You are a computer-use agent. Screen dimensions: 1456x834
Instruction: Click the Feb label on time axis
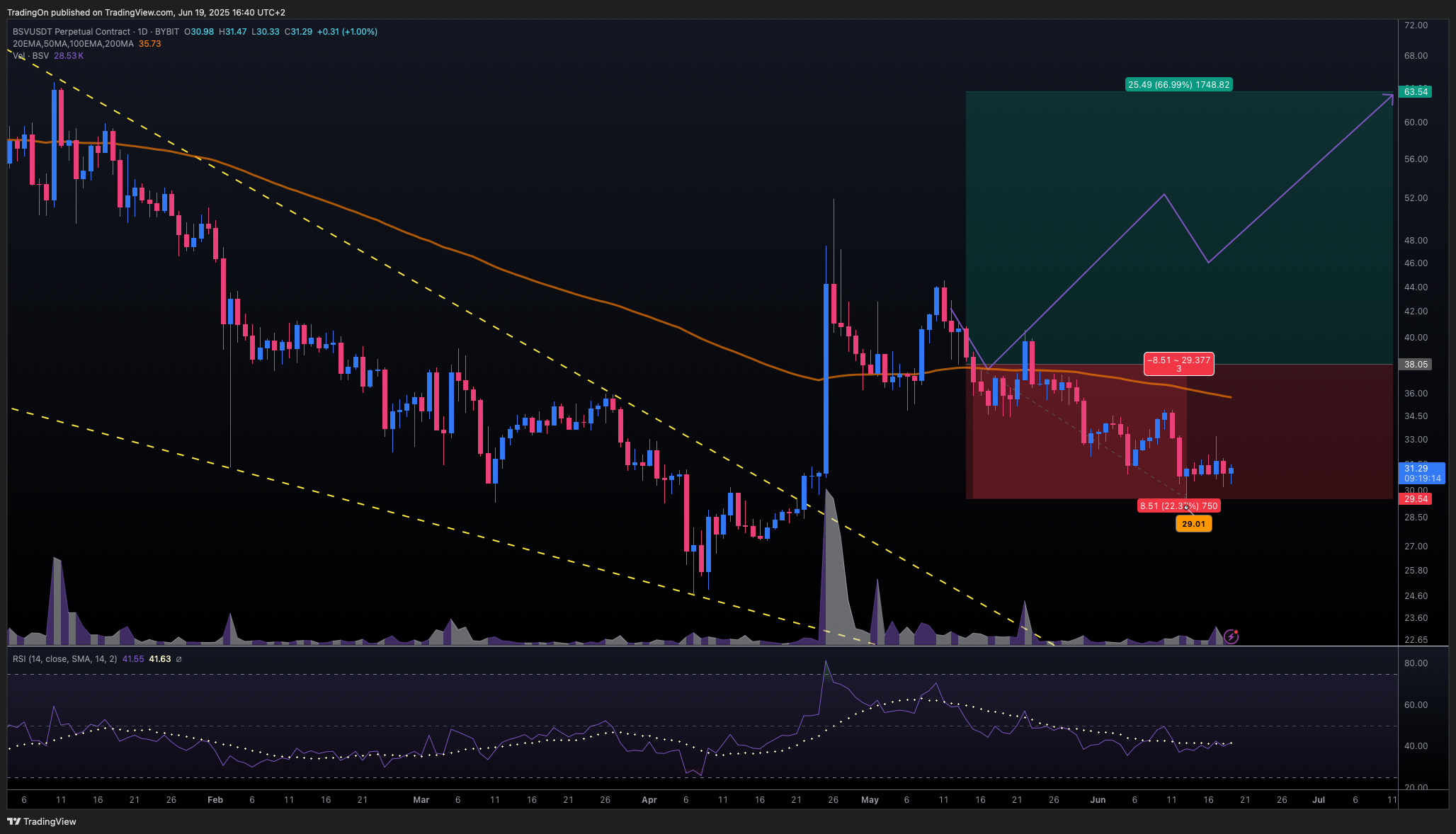pos(215,800)
